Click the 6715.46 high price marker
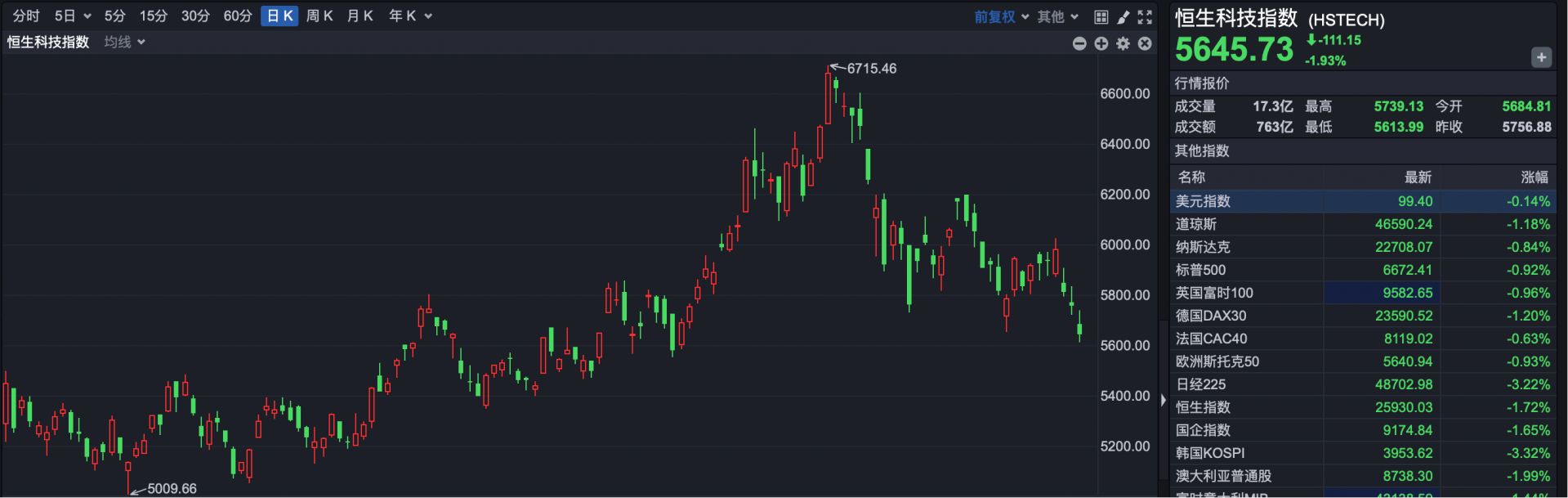Screen dimensions: 1568x498 [871, 69]
